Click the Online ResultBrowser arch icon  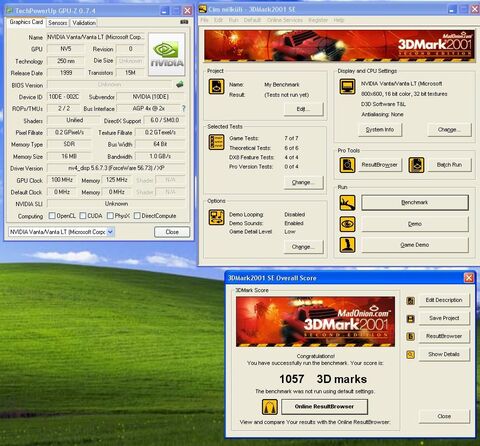[x=270, y=407]
